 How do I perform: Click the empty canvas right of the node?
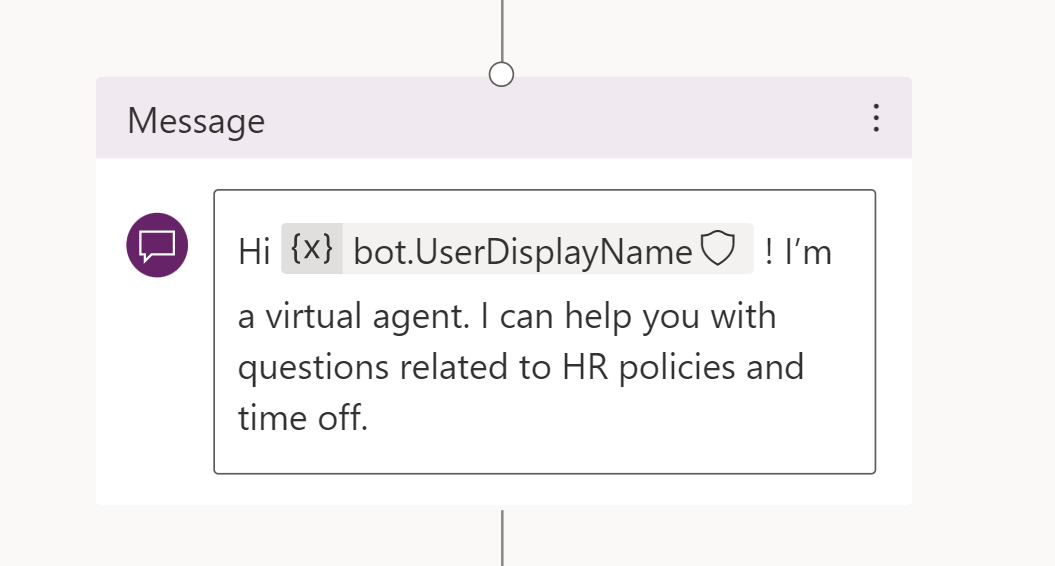[x=980, y=300]
